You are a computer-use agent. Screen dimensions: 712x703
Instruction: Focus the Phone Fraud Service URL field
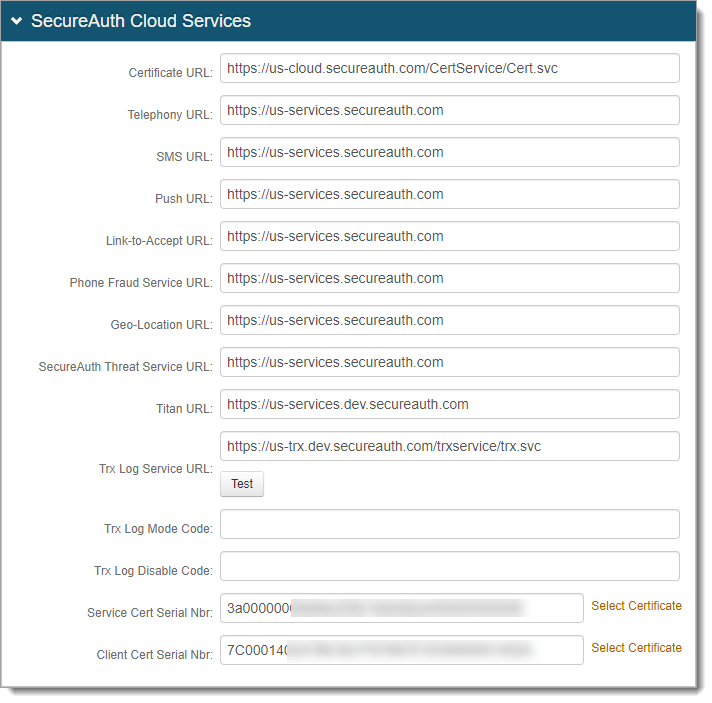click(x=450, y=278)
